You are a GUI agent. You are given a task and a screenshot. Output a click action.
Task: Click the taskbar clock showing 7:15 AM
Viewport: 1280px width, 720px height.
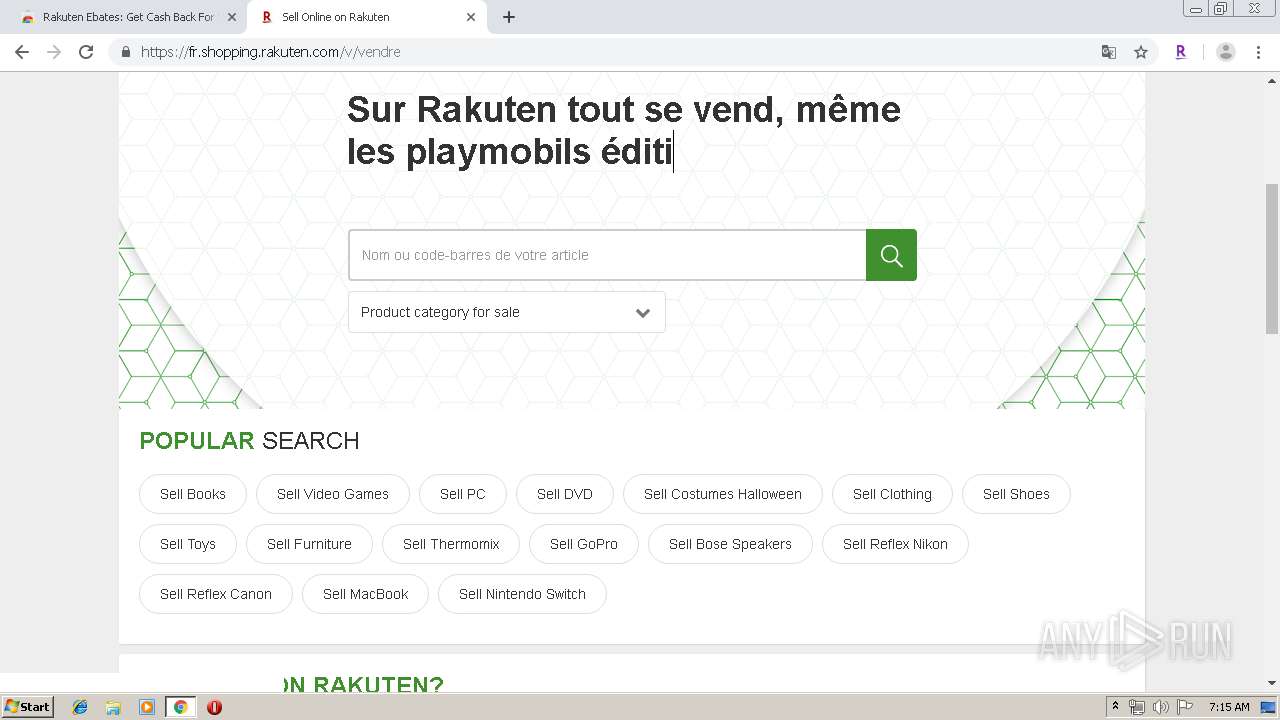point(1229,707)
